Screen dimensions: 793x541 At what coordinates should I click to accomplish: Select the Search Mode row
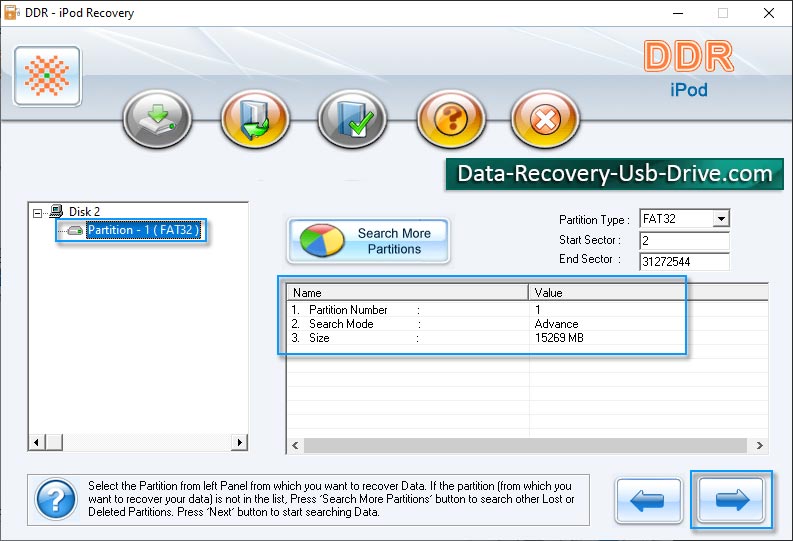[x=527, y=324]
